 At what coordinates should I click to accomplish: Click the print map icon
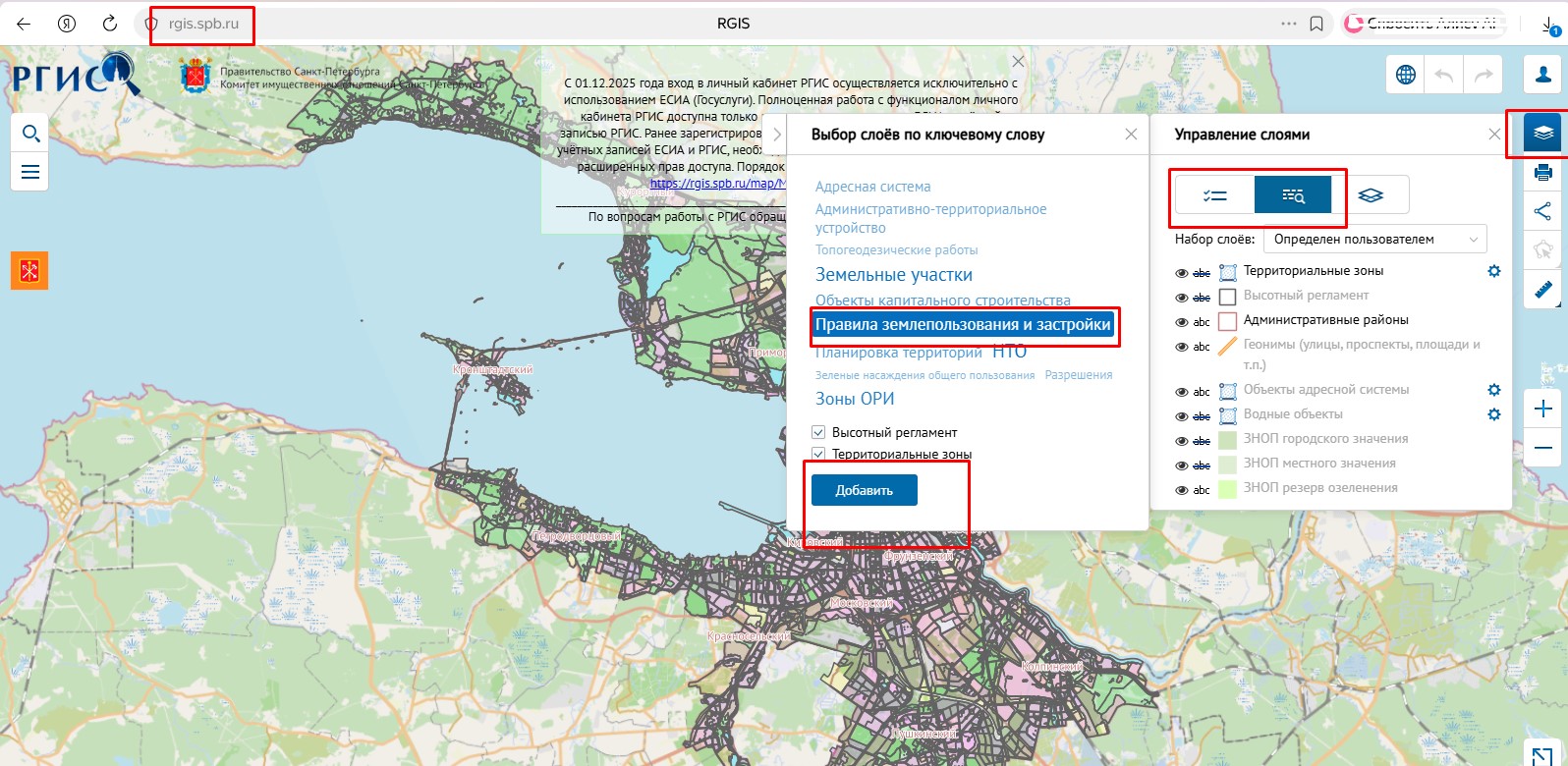[1542, 174]
